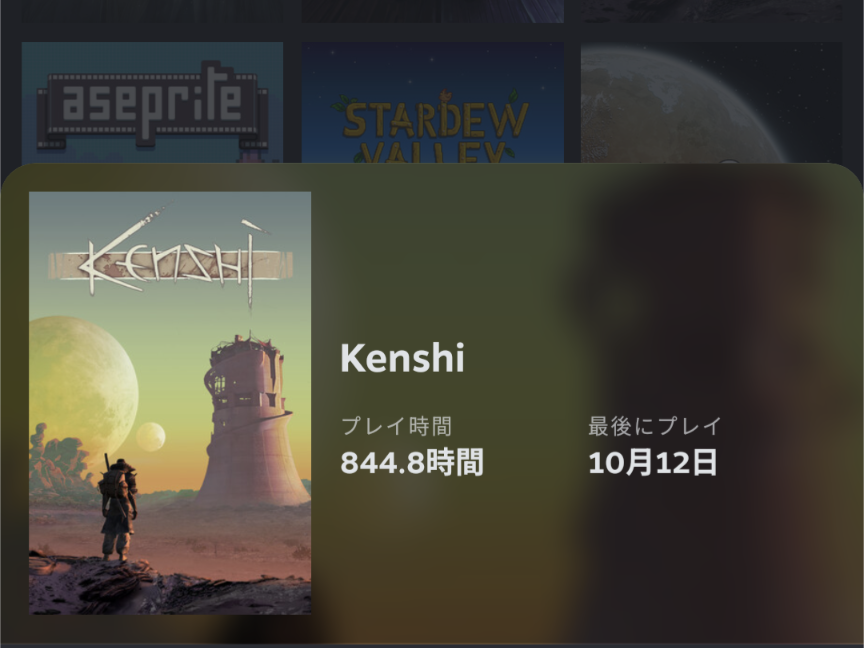Click the small moon in Kenshi cover
The height and width of the screenshot is (648, 864).
click(x=150, y=437)
